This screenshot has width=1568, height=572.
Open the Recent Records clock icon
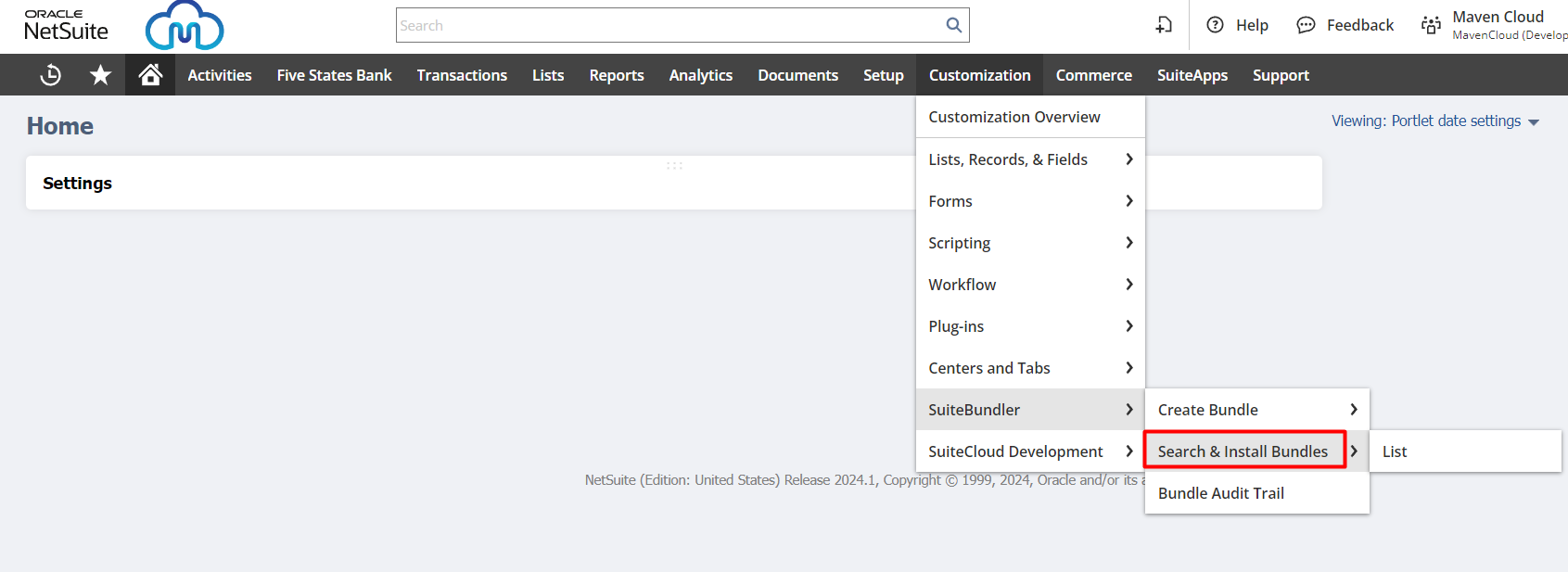tap(51, 75)
